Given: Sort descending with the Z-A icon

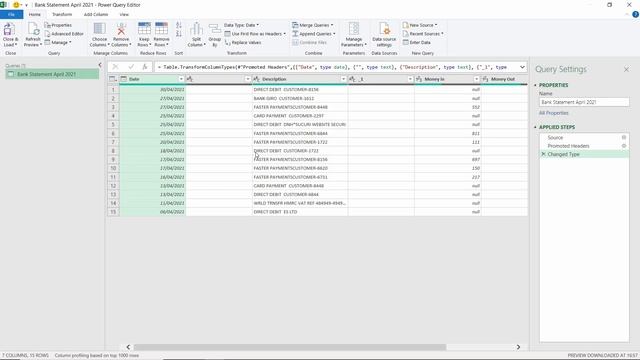Looking at the screenshot, I should coord(179,34).
